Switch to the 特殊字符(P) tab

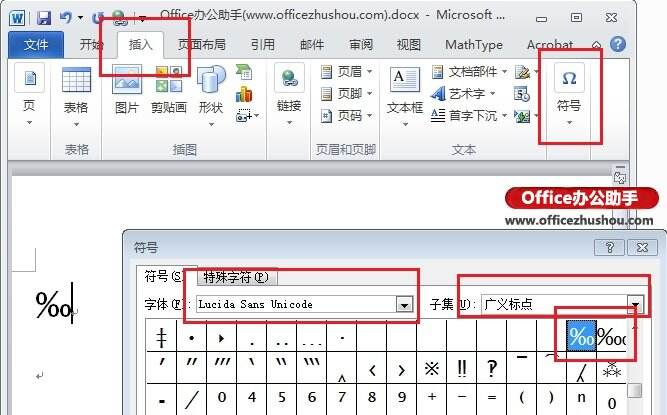pos(236,277)
